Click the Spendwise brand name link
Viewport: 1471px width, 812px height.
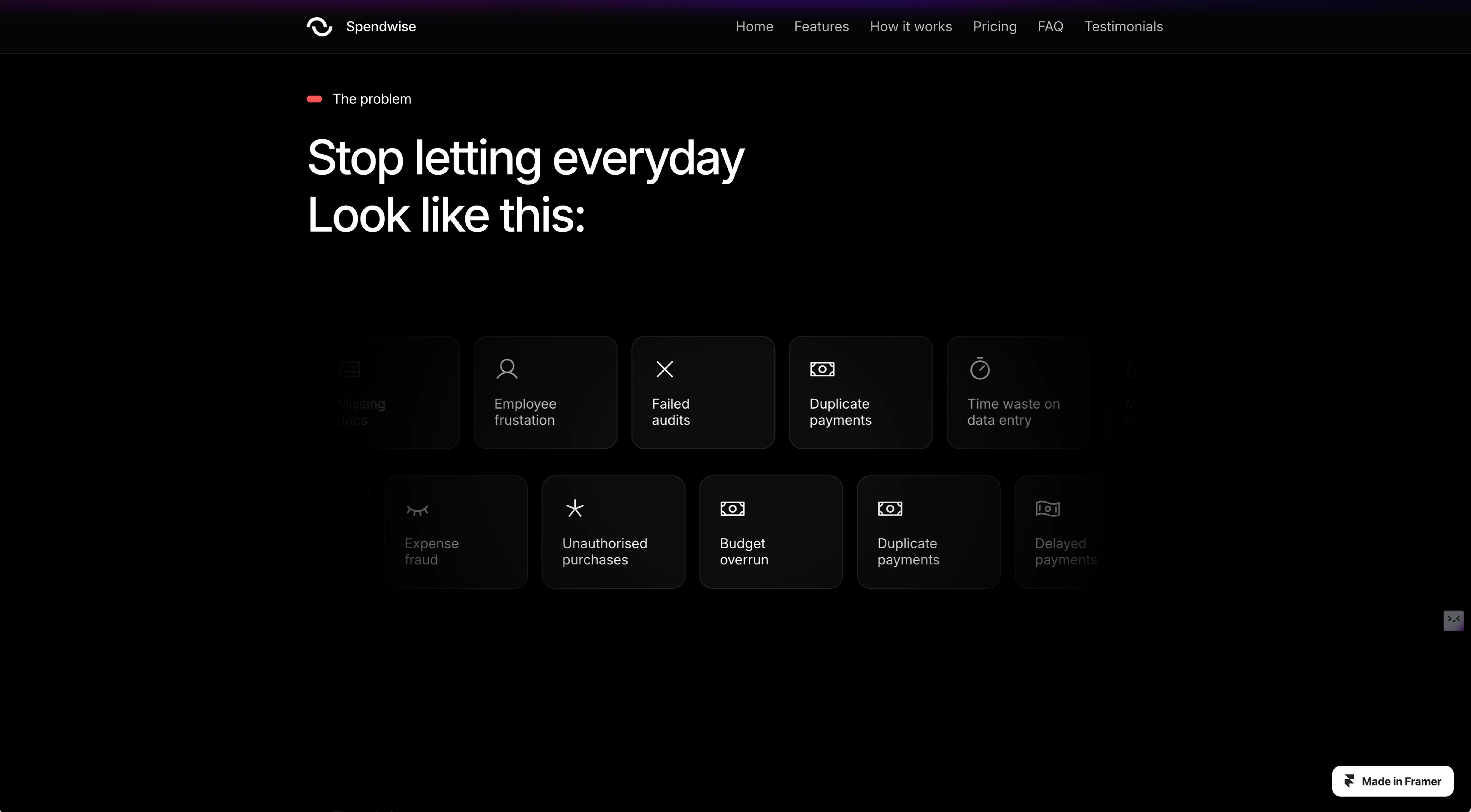tap(380, 27)
